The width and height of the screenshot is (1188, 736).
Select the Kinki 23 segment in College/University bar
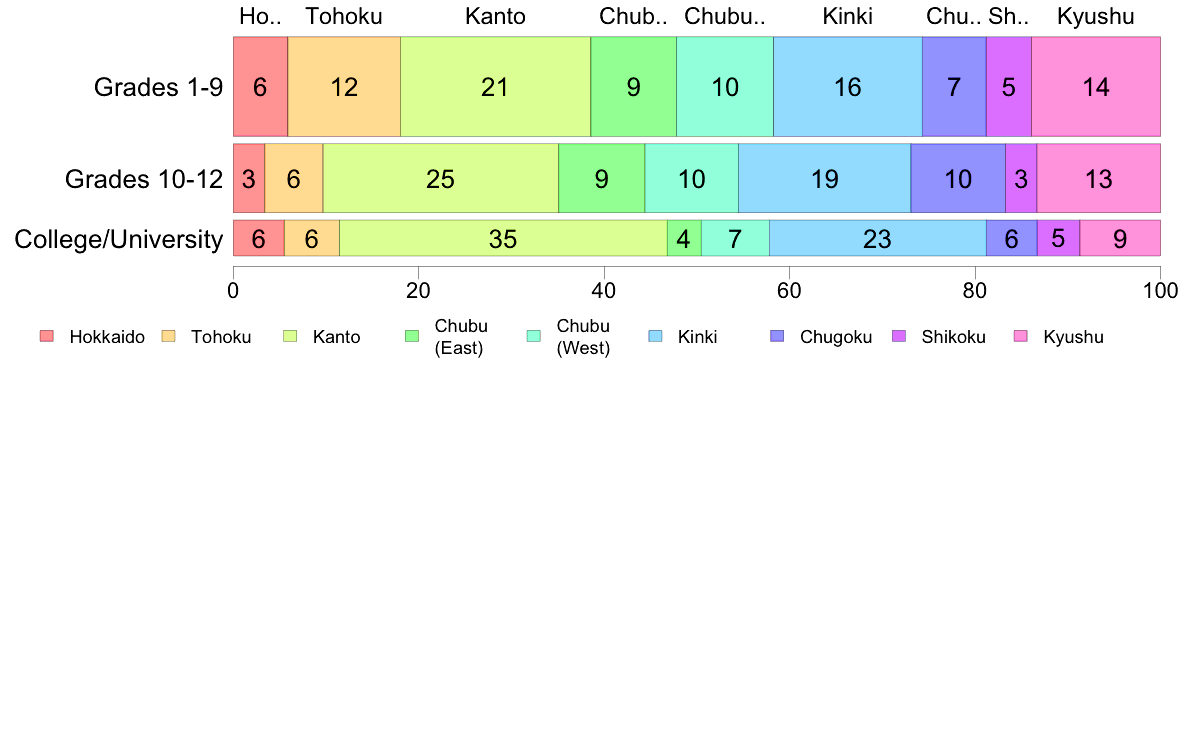point(877,239)
